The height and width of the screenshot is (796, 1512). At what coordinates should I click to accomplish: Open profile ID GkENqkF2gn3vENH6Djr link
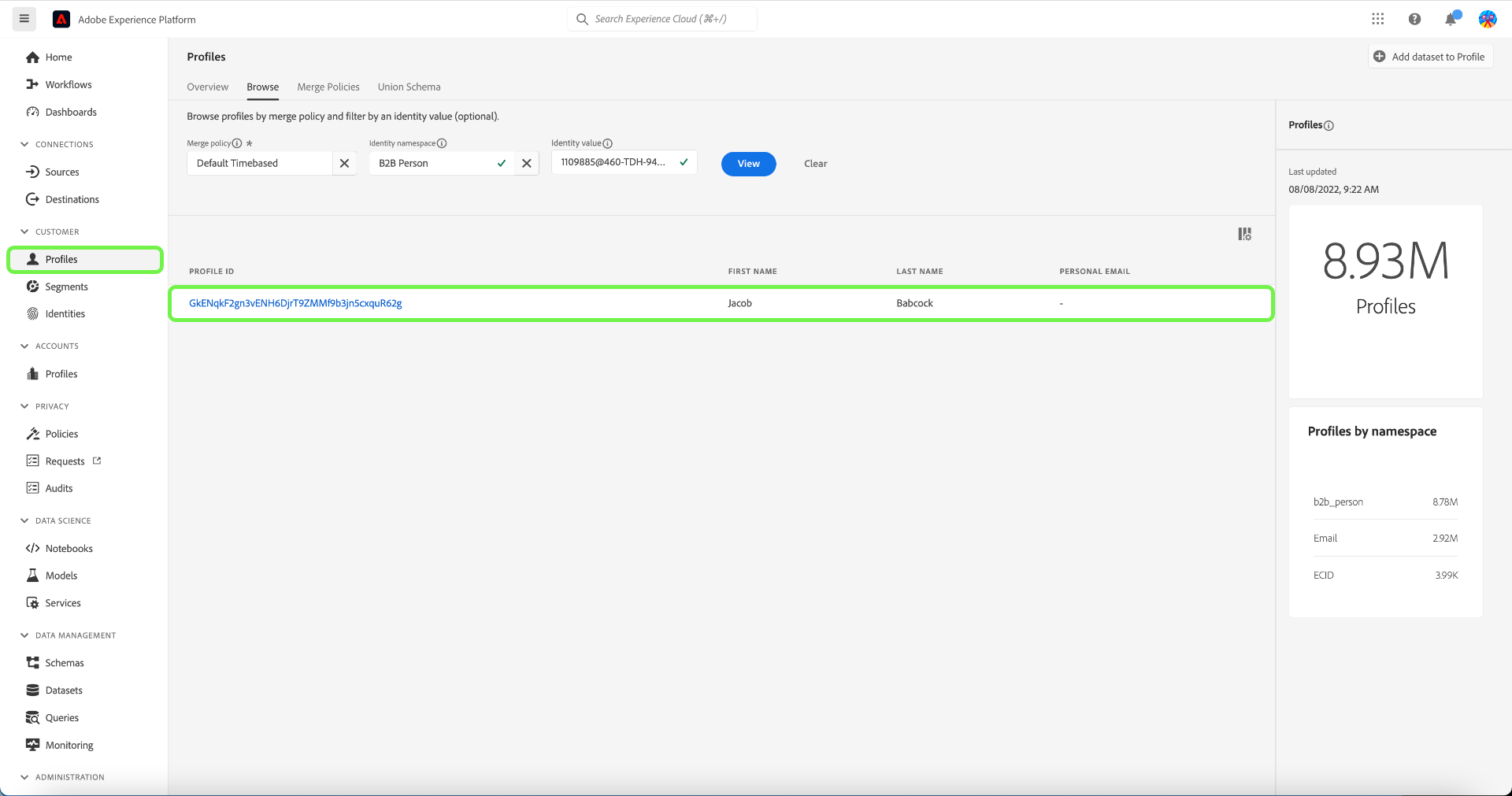(x=295, y=304)
